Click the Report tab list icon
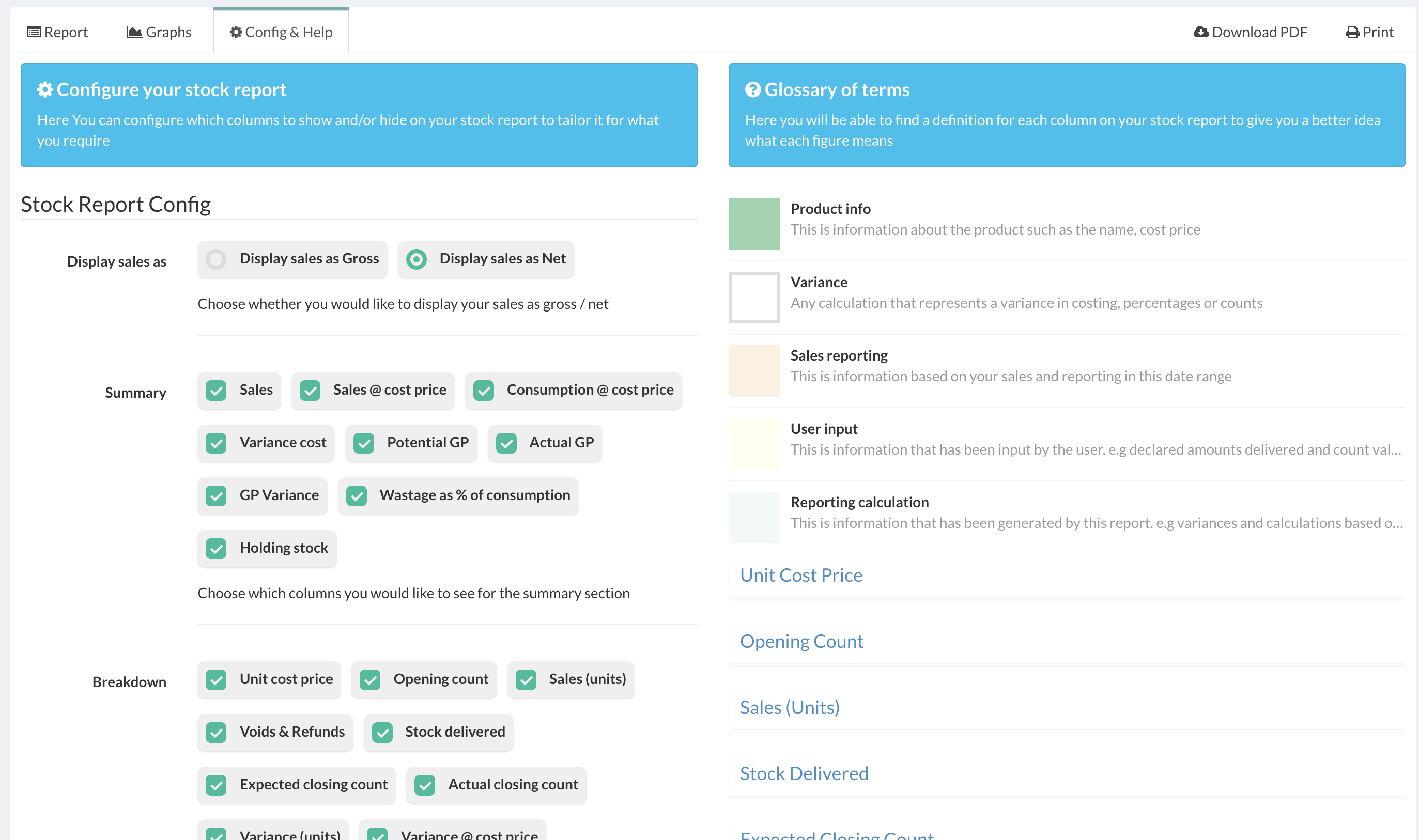The image size is (1419, 840). 34,32
